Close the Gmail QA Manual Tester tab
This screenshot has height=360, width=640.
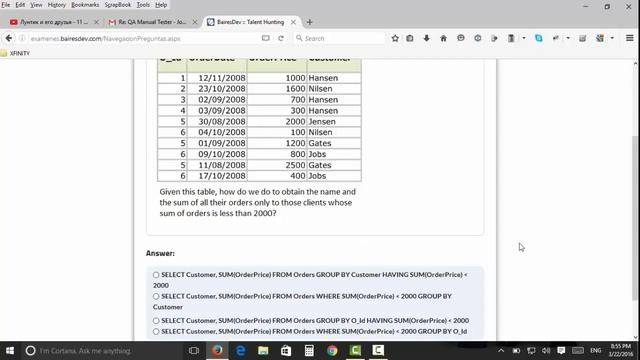[x=195, y=22]
